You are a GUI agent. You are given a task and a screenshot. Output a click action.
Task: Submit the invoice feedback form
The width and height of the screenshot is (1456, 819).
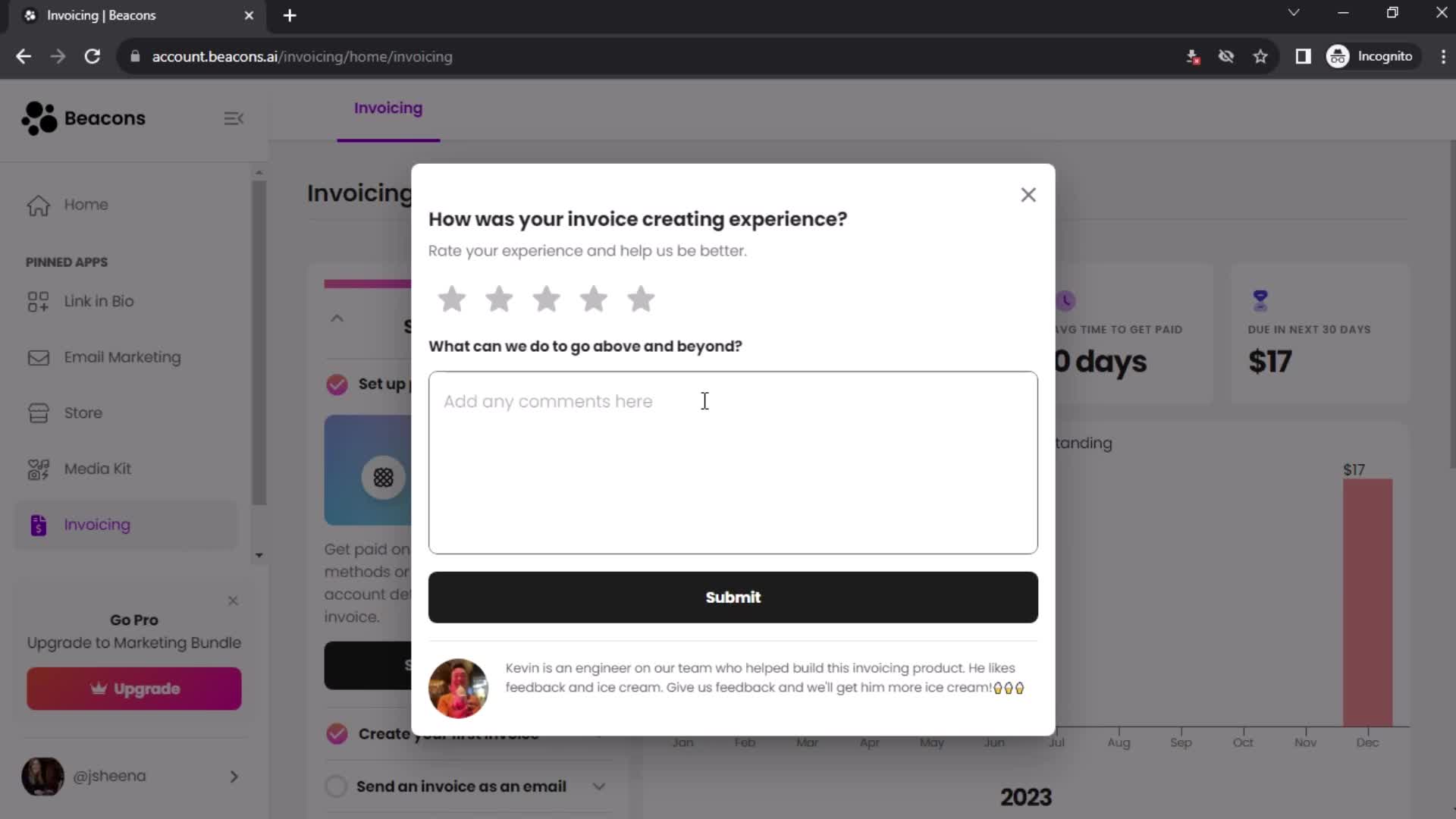tap(733, 597)
